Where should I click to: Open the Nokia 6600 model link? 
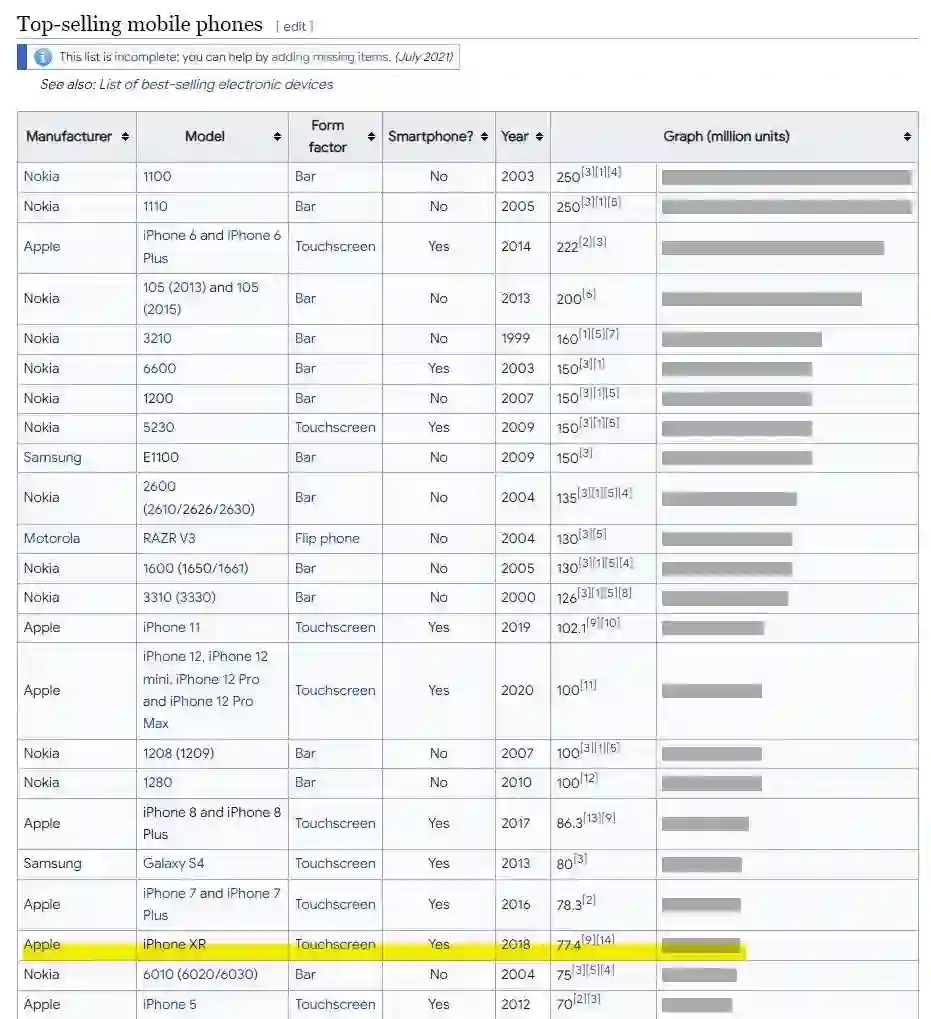coord(159,368)
